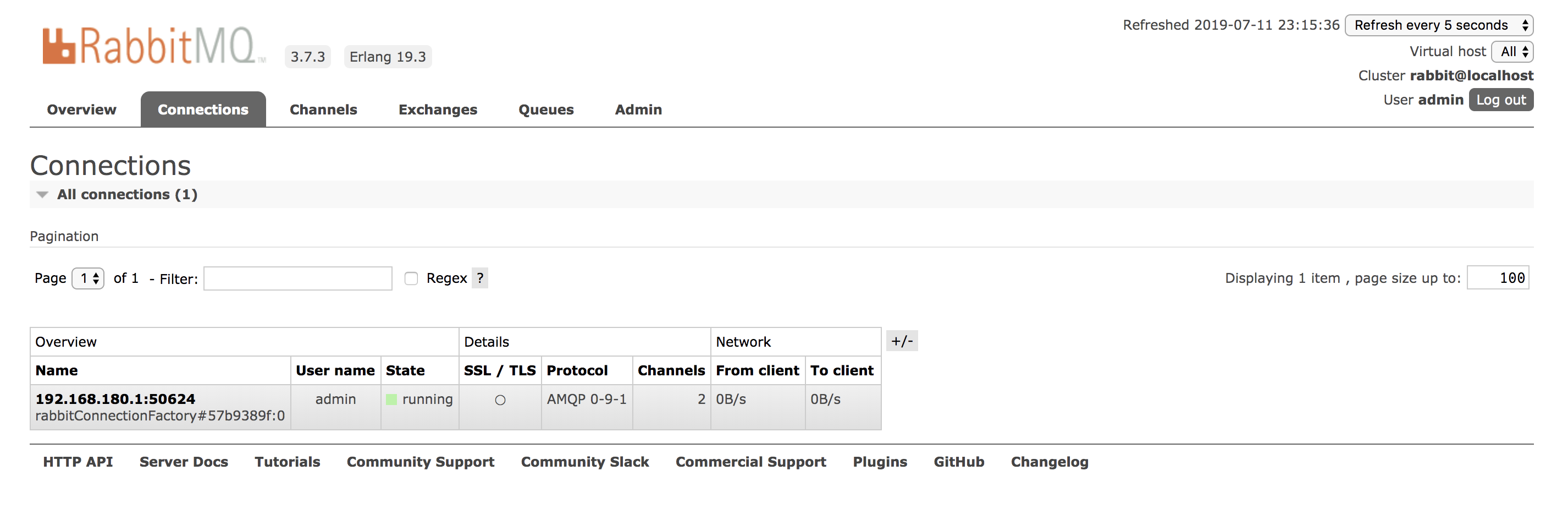Viewport: 1568px width, 514px height.
Task: Click the Log out button
Action: tap(1501, 100)
